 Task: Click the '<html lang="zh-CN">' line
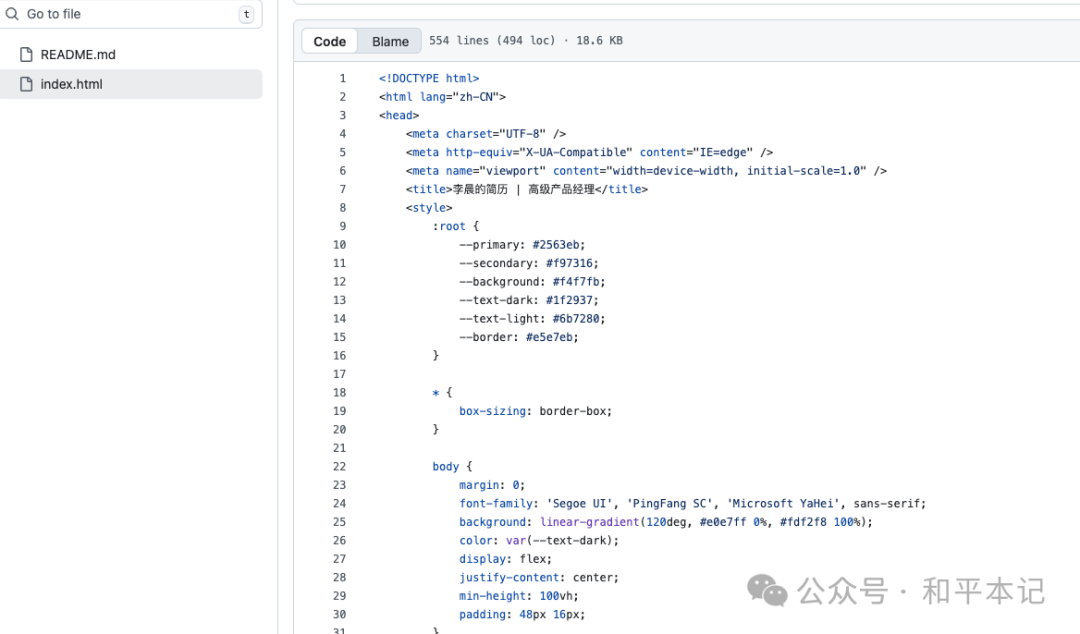tap(442, 97)
